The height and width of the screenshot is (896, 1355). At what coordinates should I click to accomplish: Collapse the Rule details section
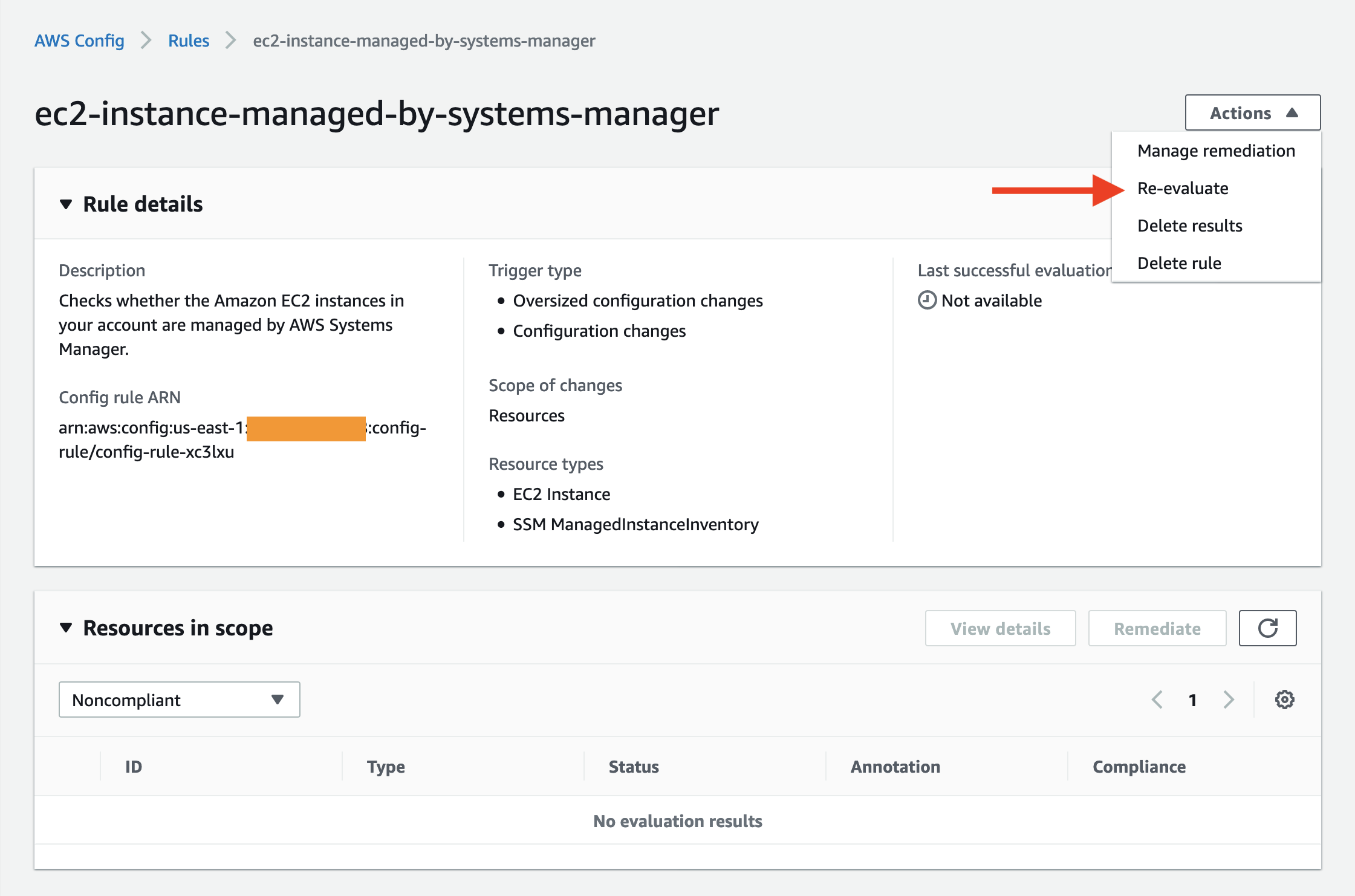tap(66, 204)
